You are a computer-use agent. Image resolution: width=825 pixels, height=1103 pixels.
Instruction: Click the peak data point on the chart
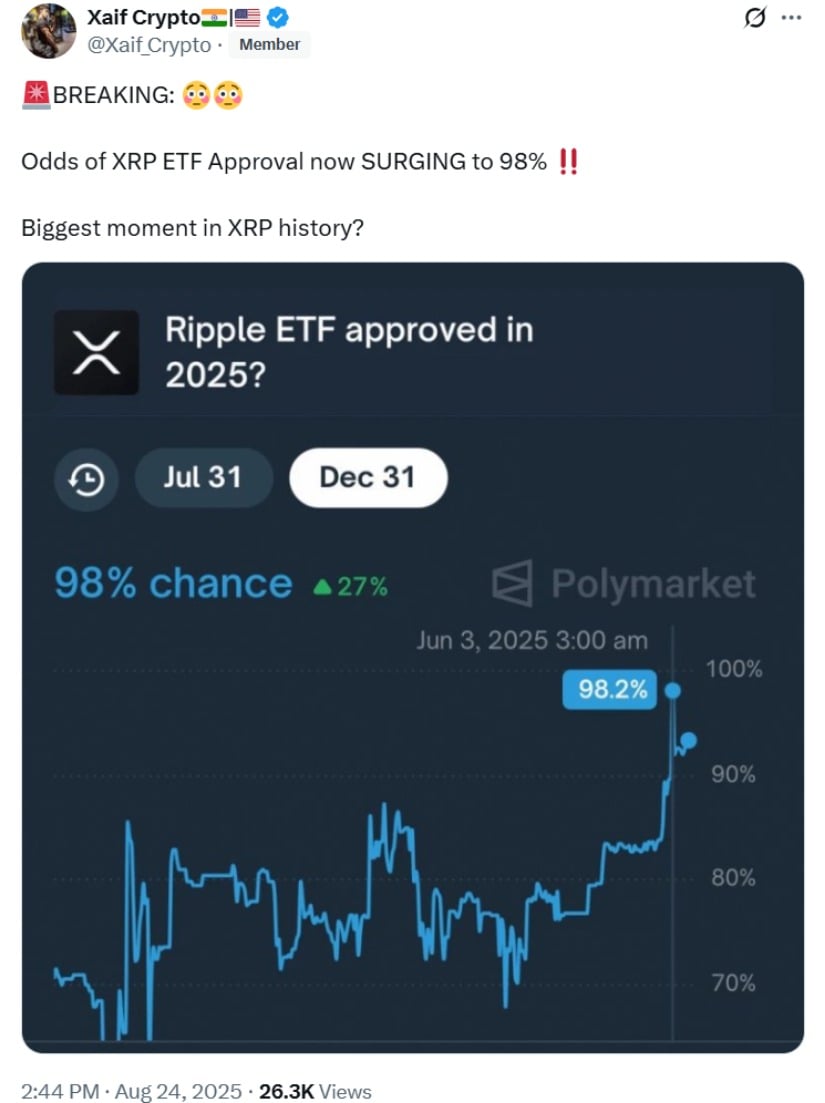(672, 690)
